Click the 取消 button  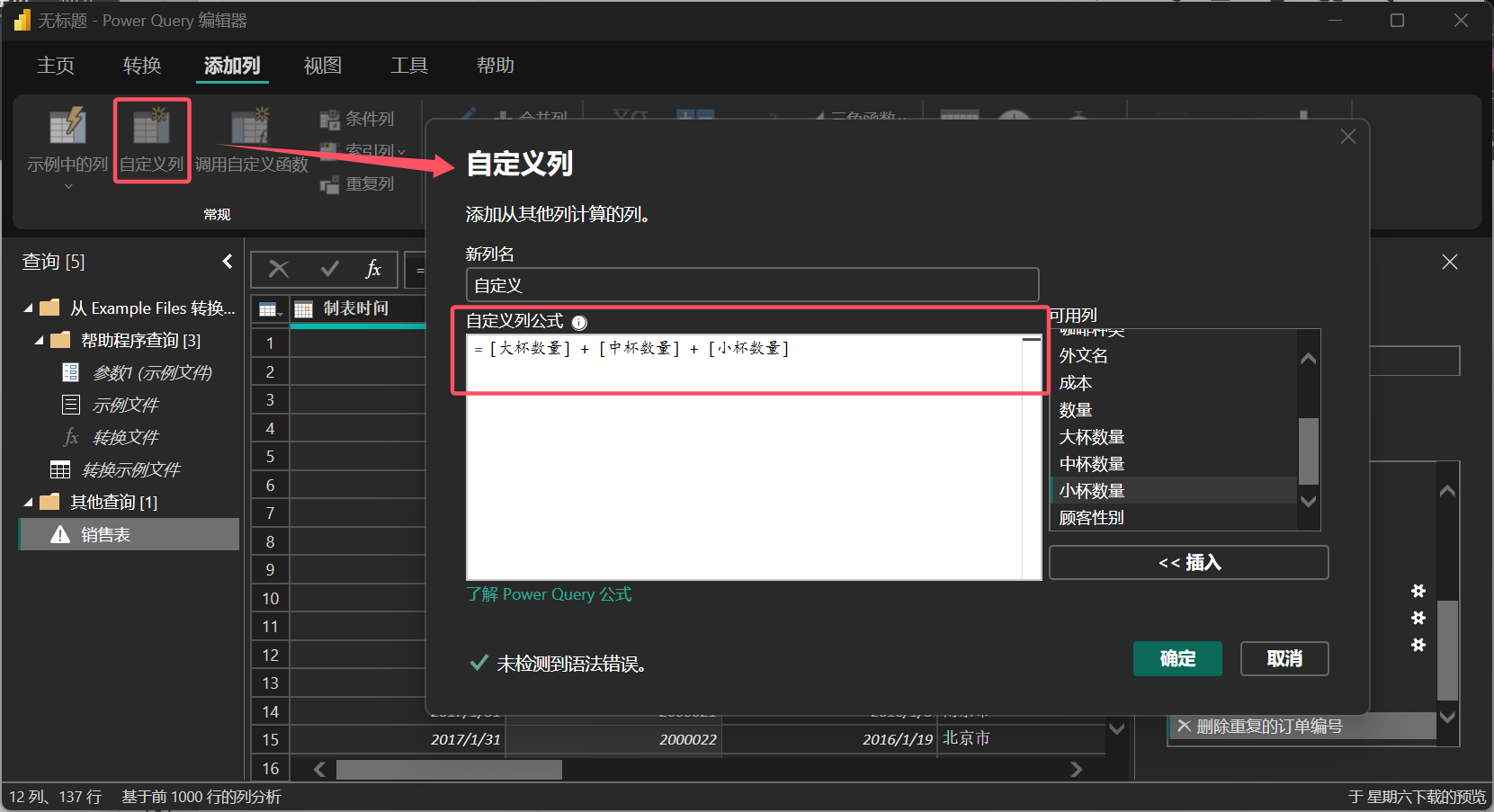click(1284, 658)
